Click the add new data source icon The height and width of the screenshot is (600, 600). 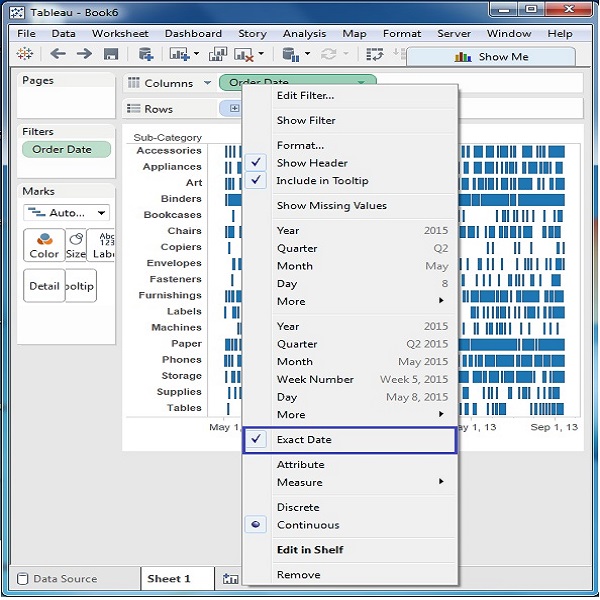tap(146, 54)
